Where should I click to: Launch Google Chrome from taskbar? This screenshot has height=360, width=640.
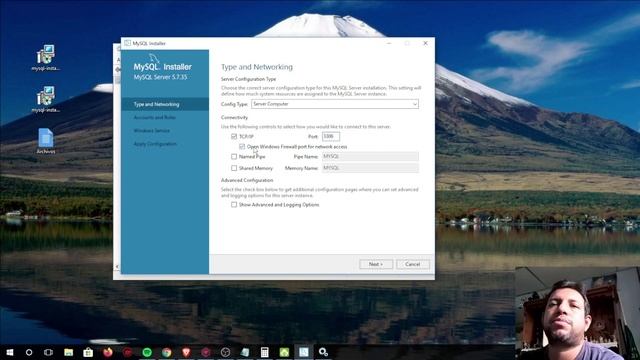tap(167, 352)
